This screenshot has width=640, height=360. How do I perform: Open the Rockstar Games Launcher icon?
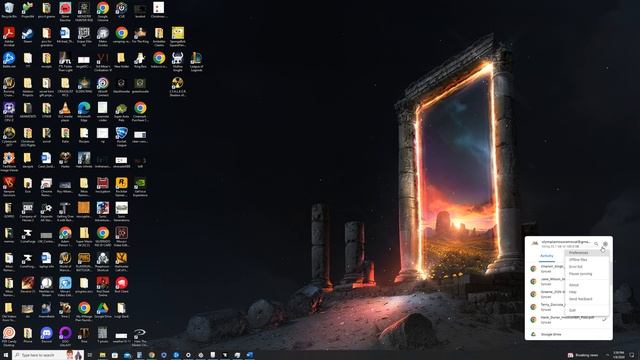pos(122,186)
